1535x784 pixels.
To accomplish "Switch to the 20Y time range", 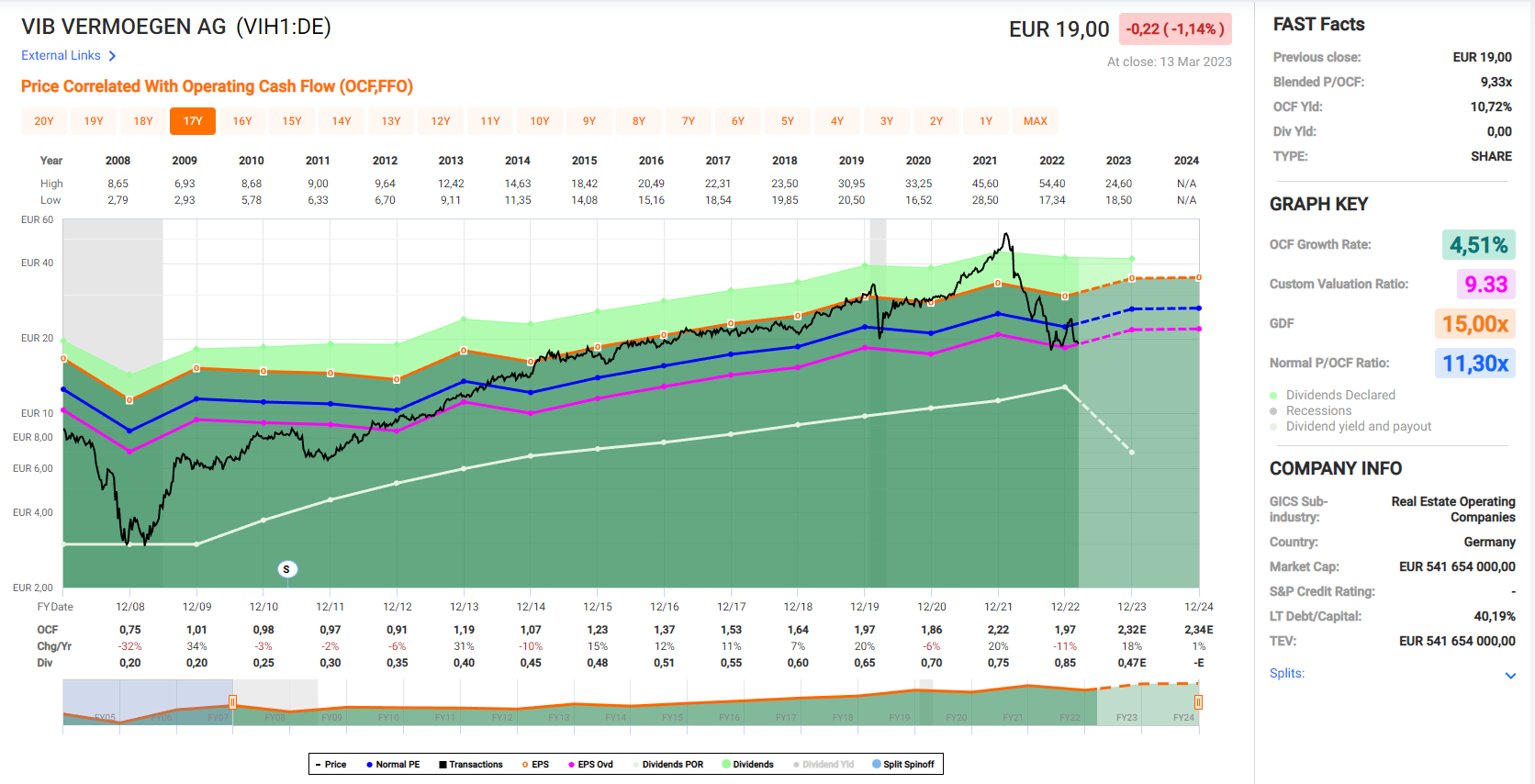I will pyautogui.click(x=44, y=121).
